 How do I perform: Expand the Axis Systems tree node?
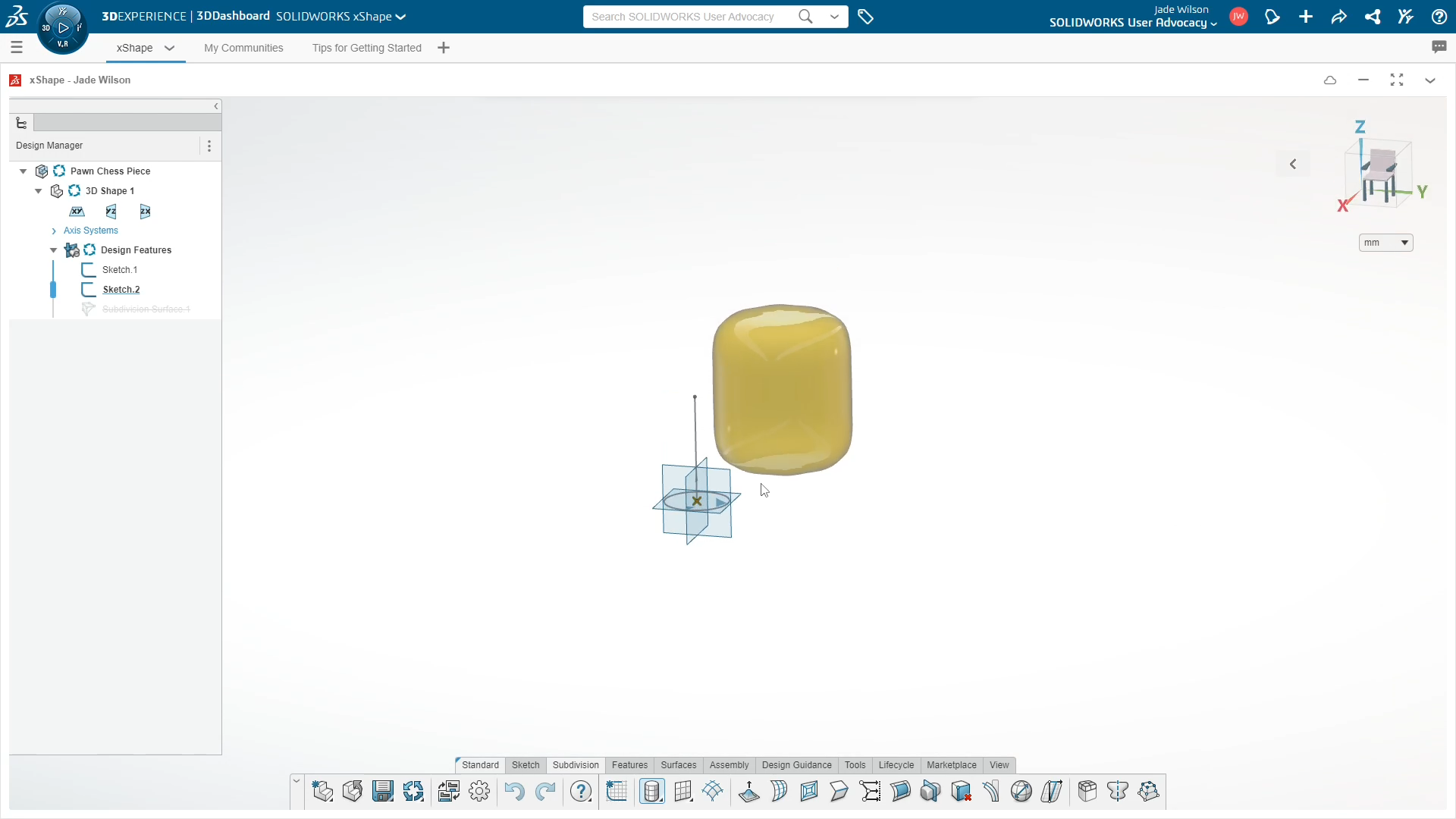pos(54,230)
